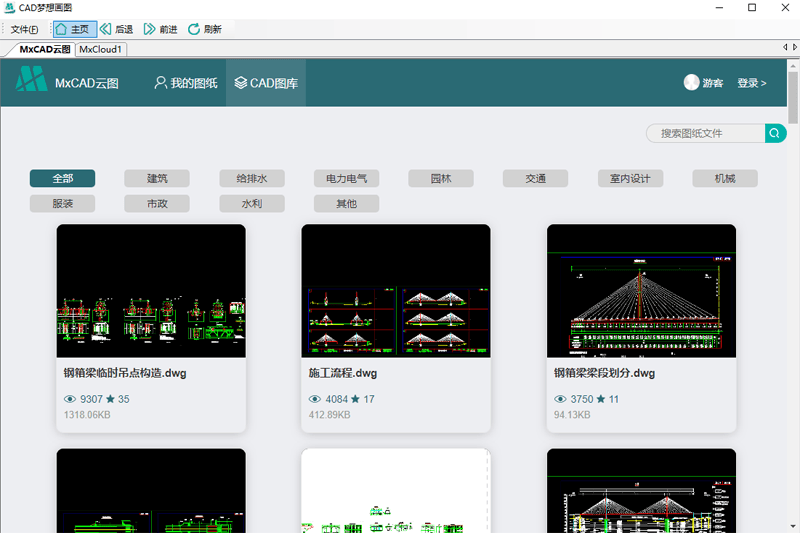Click the Back (后退) navigation icon
Viewport: 800px width, 533px height.
pyautogui.click(x=105, y=30)
